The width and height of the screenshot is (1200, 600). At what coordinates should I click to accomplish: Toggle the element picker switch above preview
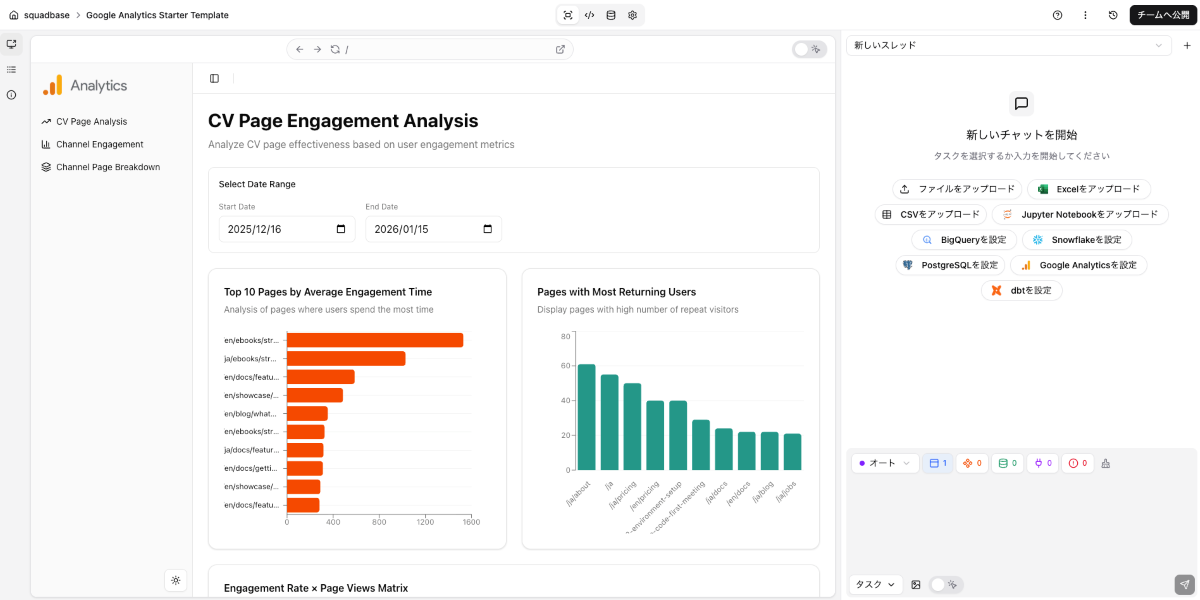coord(809,49)
